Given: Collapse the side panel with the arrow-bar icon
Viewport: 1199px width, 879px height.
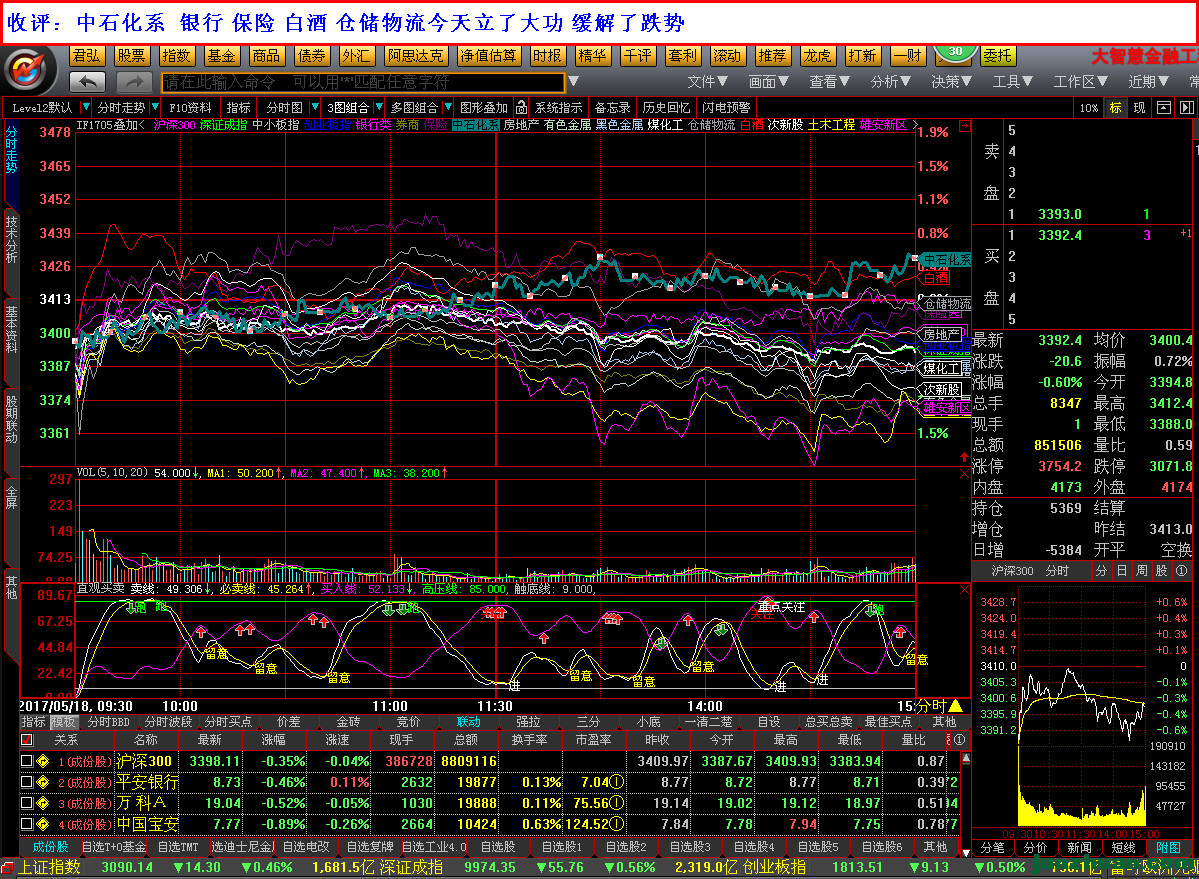Looking at the screenshot, I should (1187, 108).
